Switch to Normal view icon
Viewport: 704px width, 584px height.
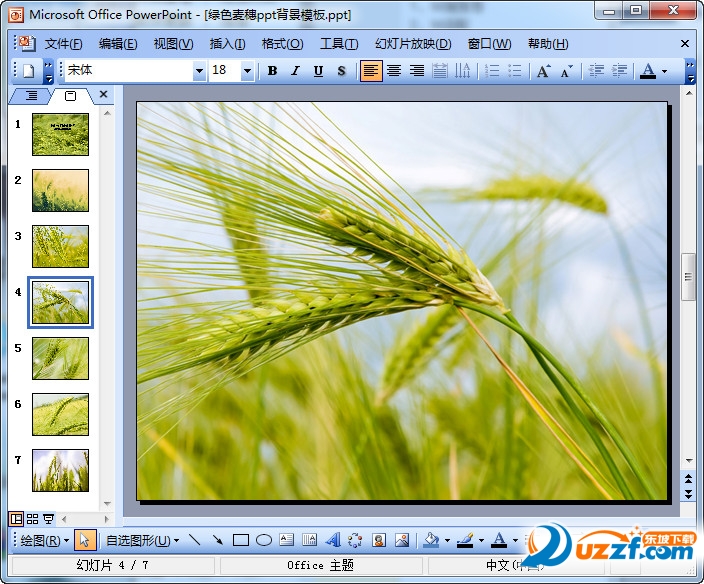[x=16, y=519]
